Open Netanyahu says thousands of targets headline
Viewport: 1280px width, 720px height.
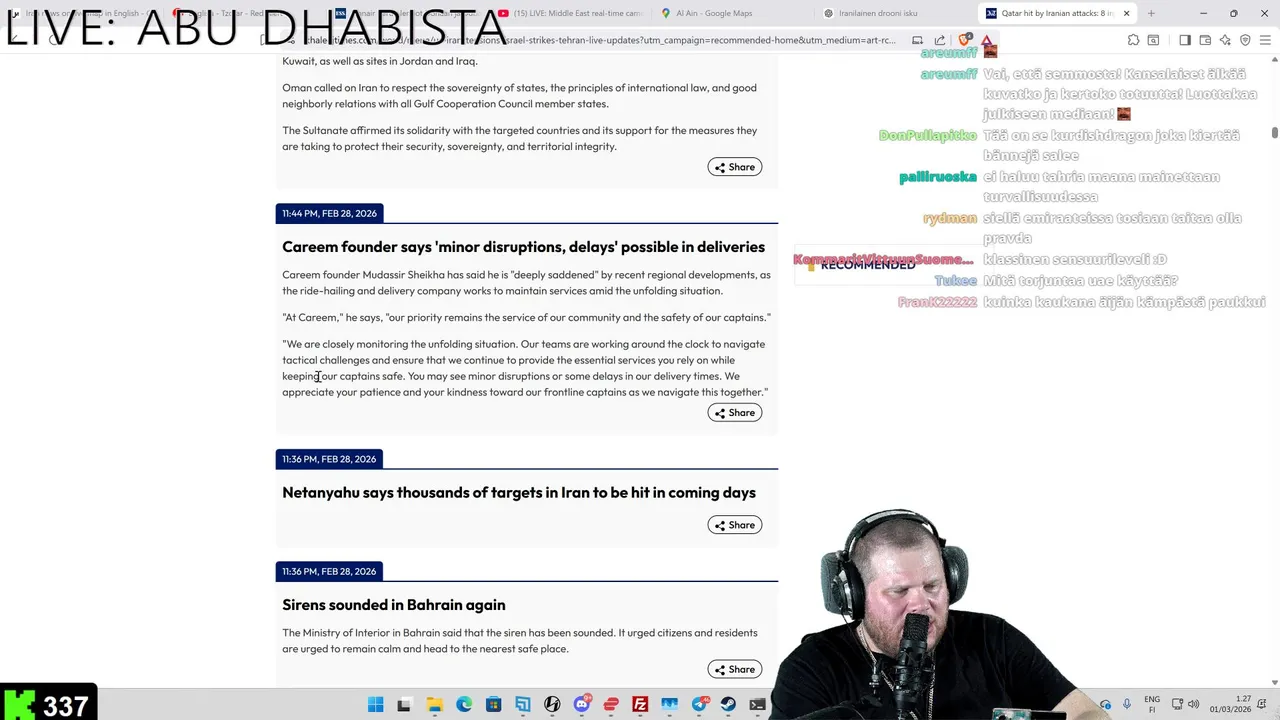click(519, 493)
